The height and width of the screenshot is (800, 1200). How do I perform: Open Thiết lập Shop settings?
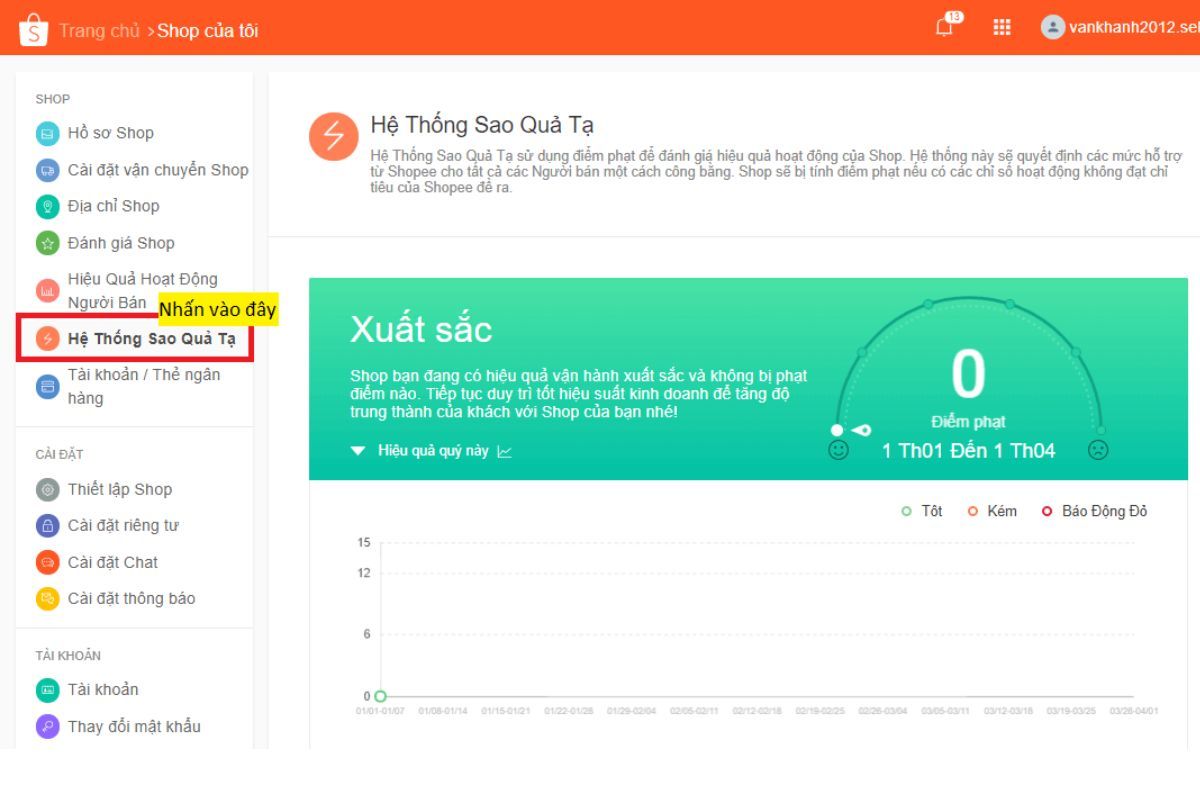click(x=120, y=489)
